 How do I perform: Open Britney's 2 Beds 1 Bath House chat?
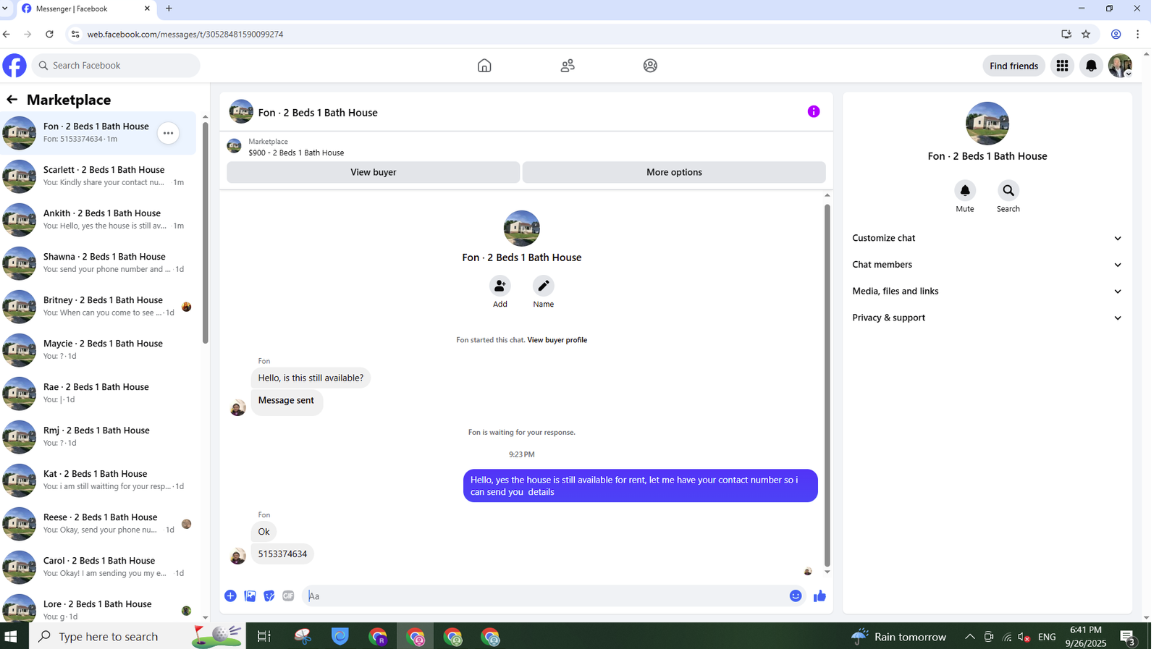tap(99, 306)
